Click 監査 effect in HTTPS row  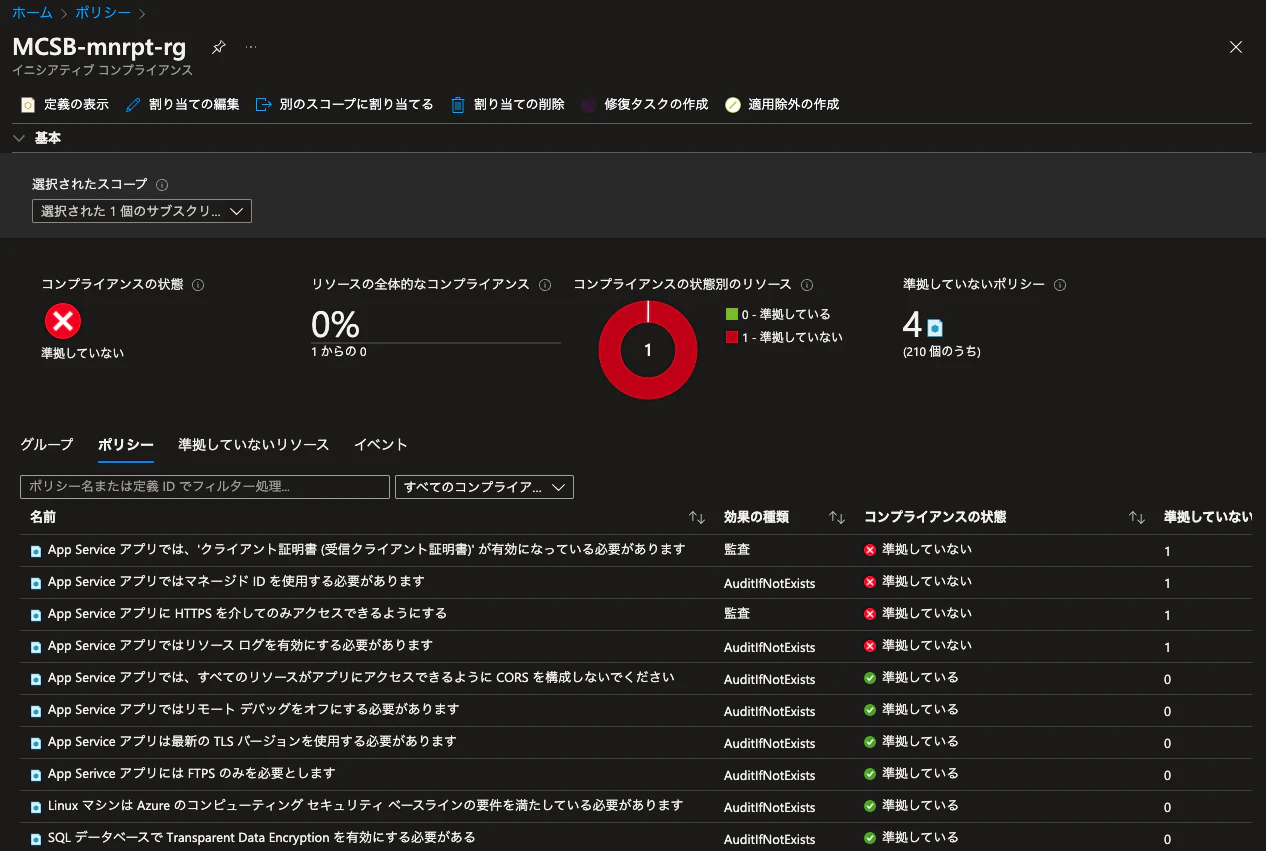pos(737,613)
